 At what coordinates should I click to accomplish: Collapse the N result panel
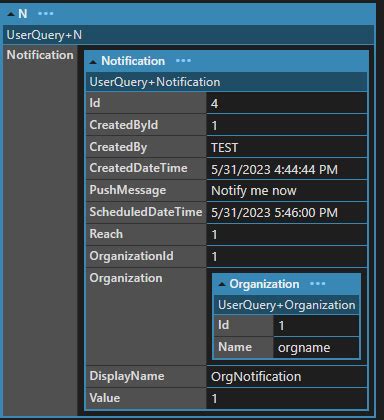pos(11,14)
